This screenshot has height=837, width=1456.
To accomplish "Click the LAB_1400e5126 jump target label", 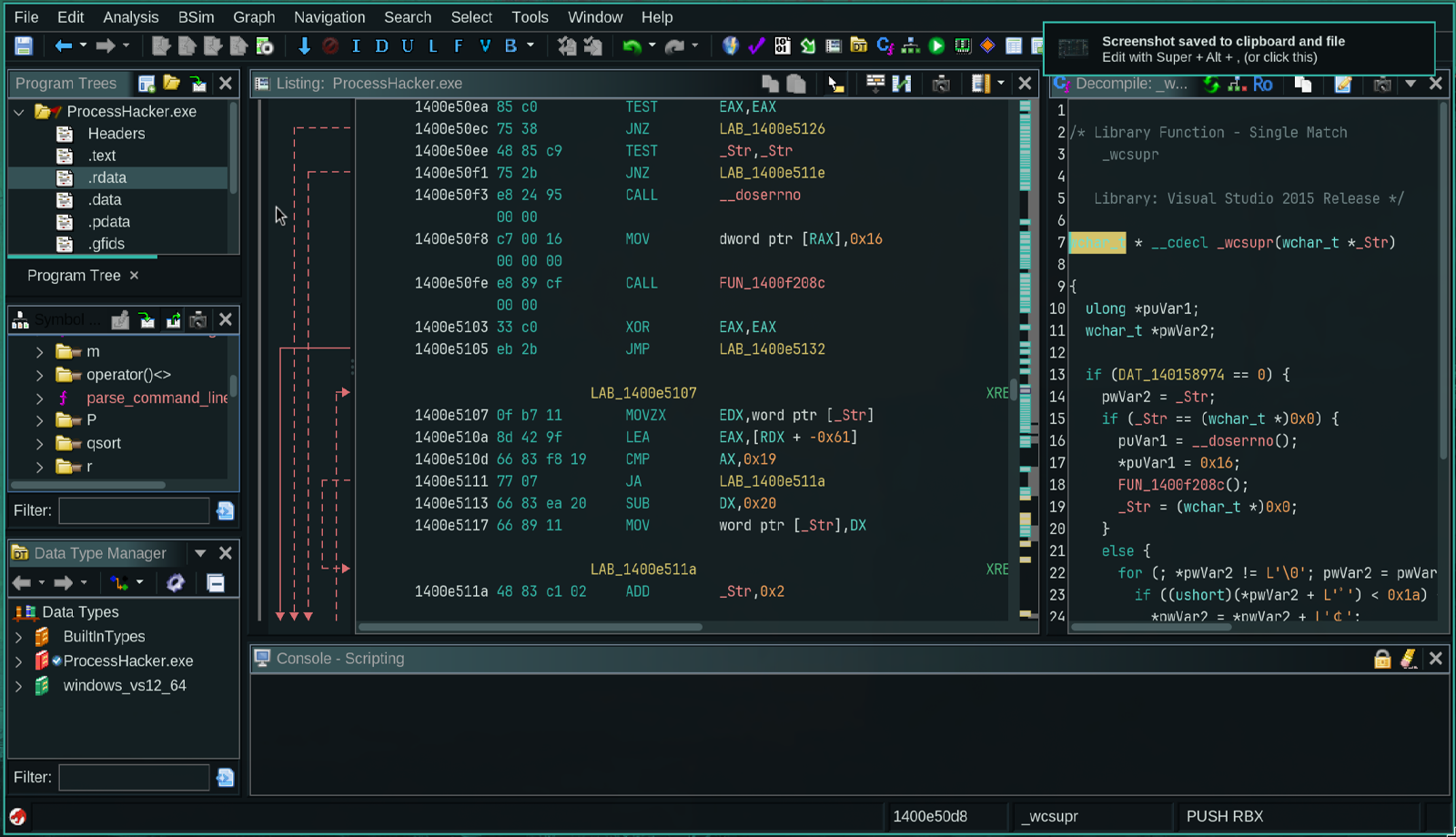I will click(773, 129).
